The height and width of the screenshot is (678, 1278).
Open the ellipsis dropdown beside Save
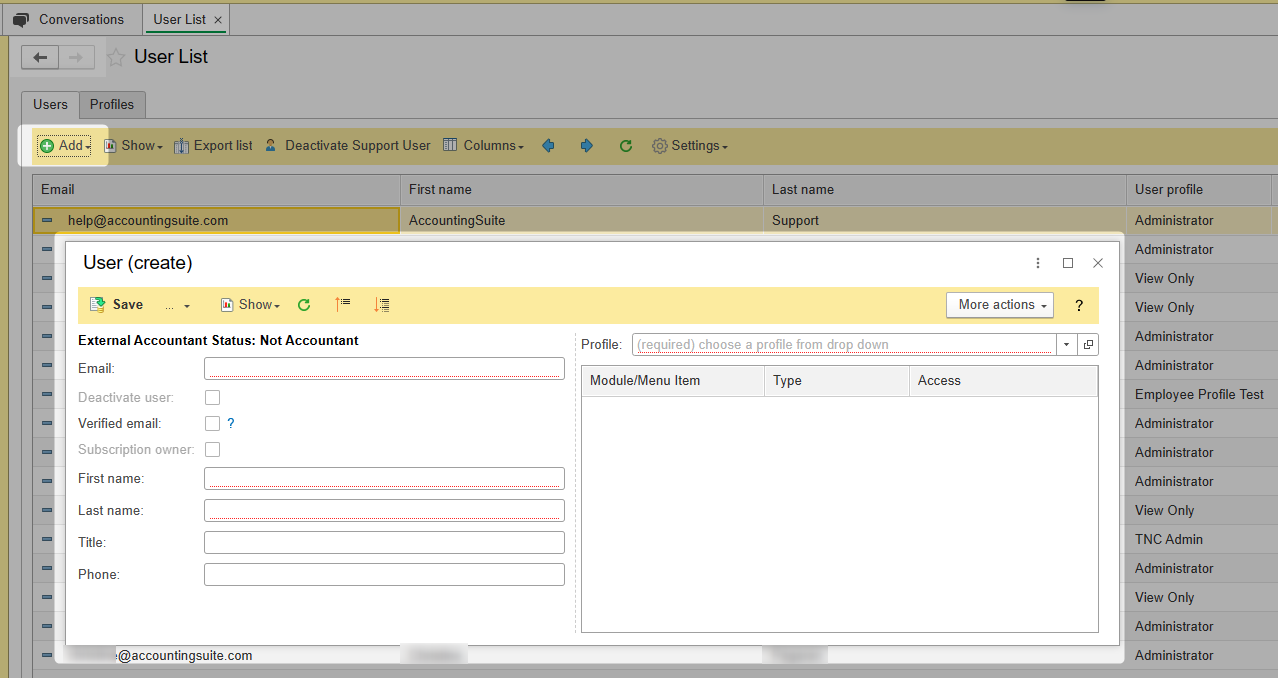[x=177, y=305]
